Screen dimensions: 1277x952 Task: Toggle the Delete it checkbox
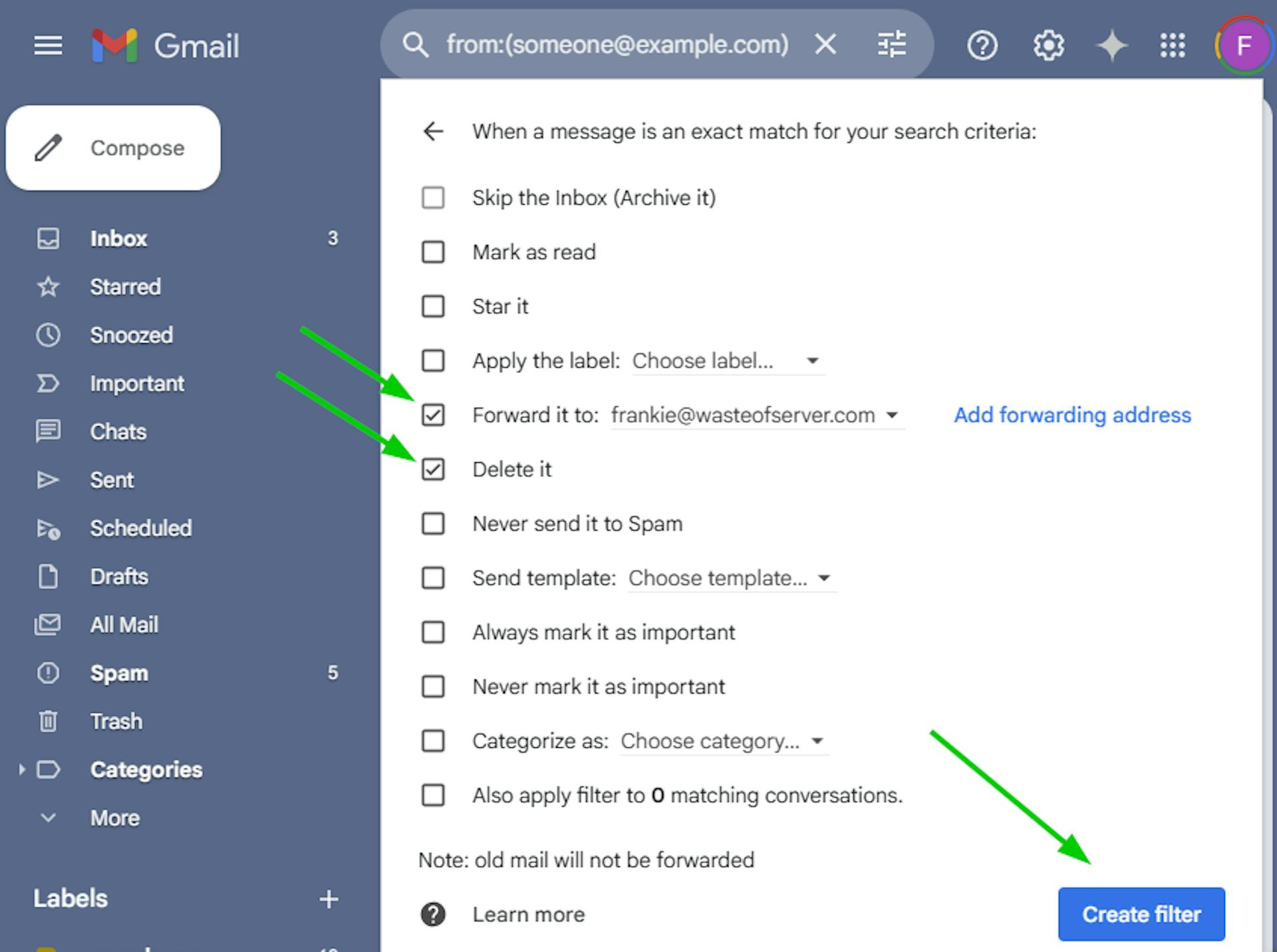coord(431,469)
